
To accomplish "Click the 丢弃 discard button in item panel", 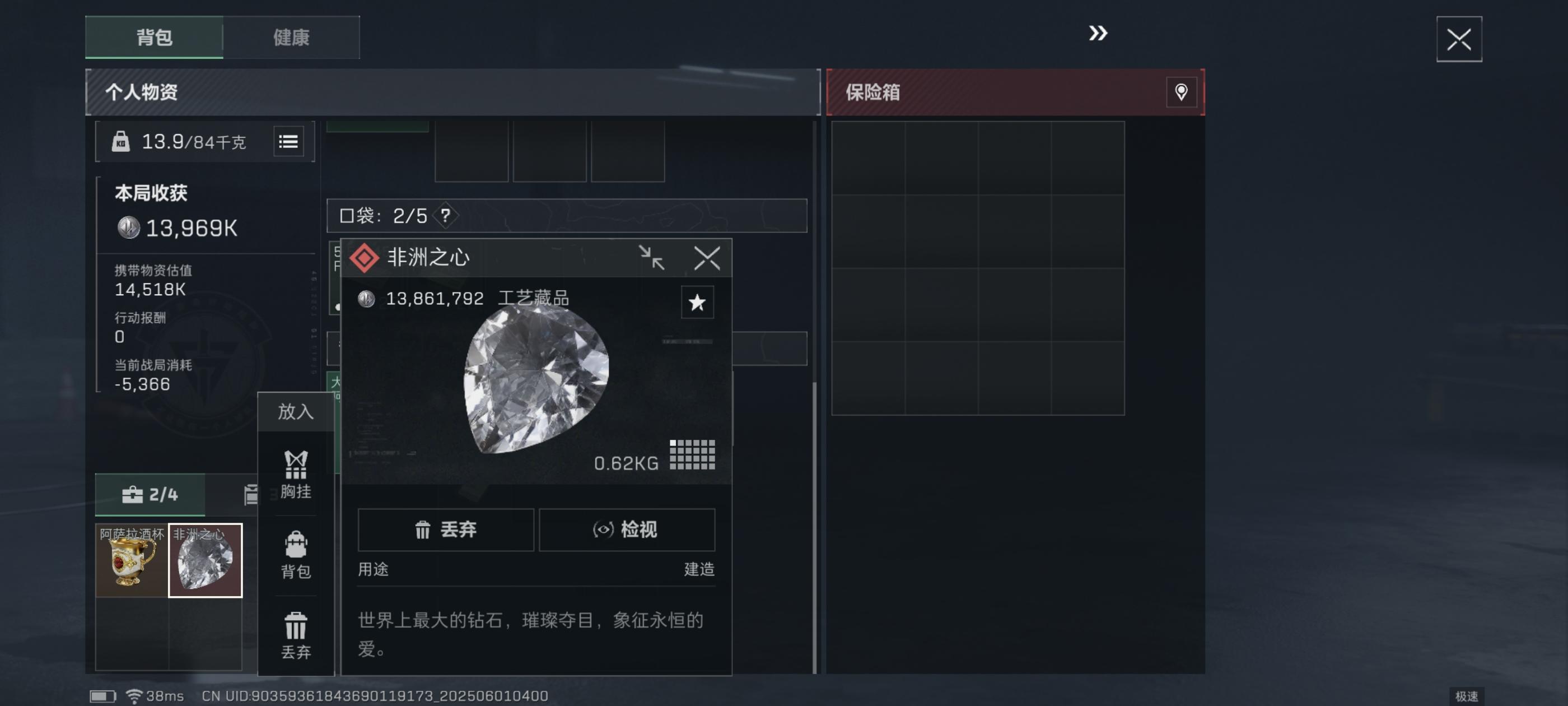I will coord(446,529).
